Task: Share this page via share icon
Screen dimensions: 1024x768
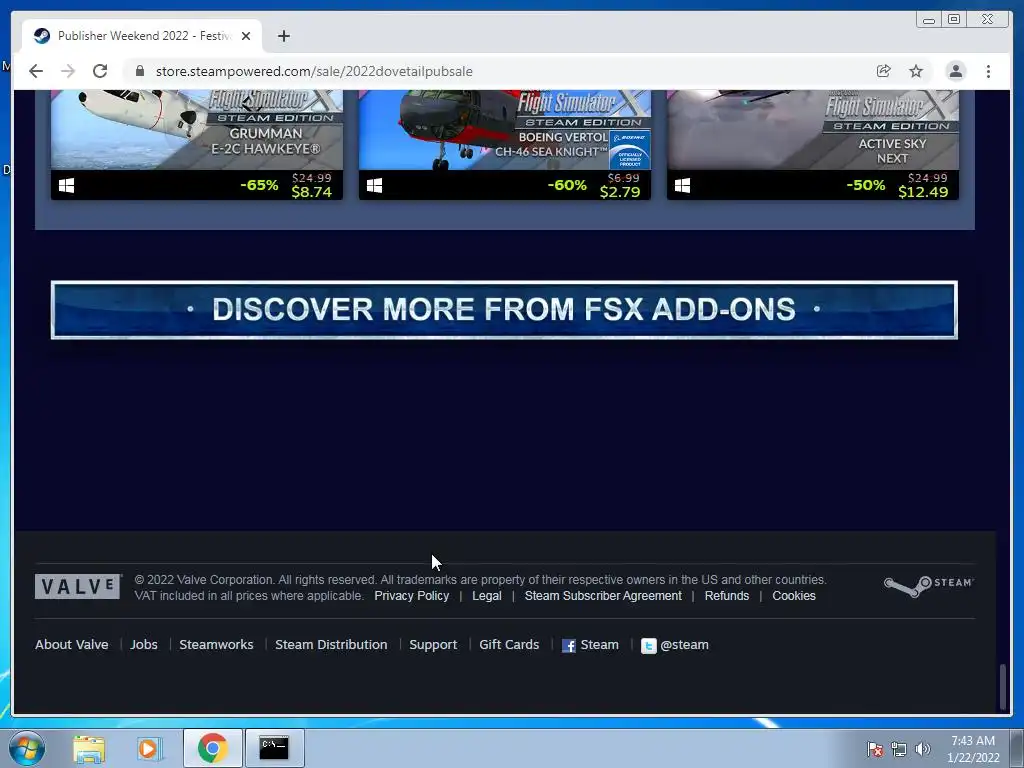Action: 884,71
